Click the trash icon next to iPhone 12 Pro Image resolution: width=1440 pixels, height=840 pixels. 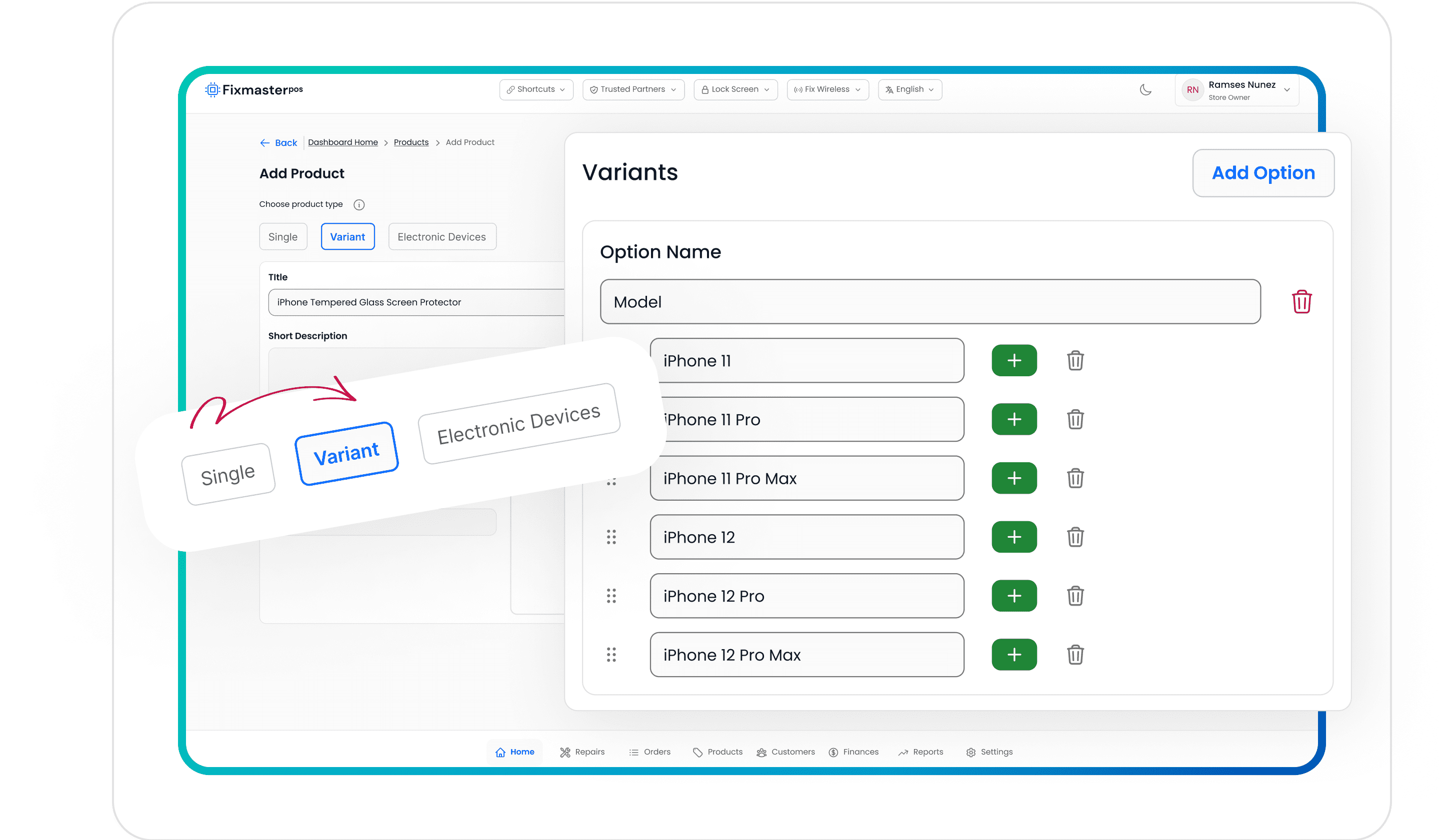[1075, 596]
